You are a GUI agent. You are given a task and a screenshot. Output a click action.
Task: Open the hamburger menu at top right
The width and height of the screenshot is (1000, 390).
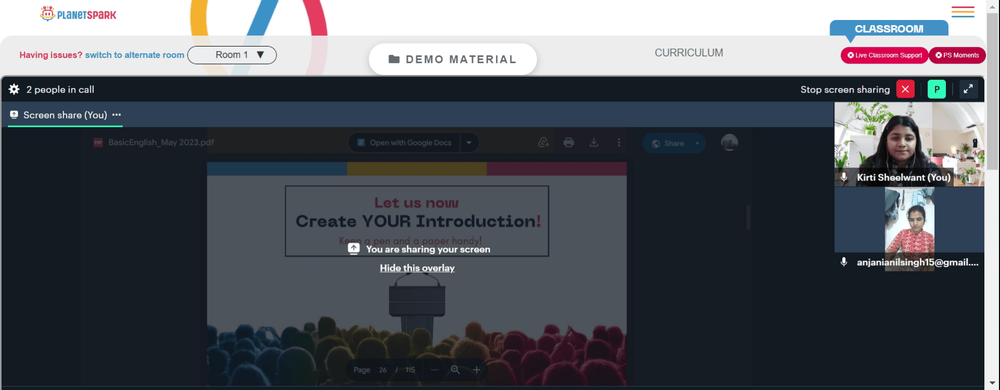(962, 12)
